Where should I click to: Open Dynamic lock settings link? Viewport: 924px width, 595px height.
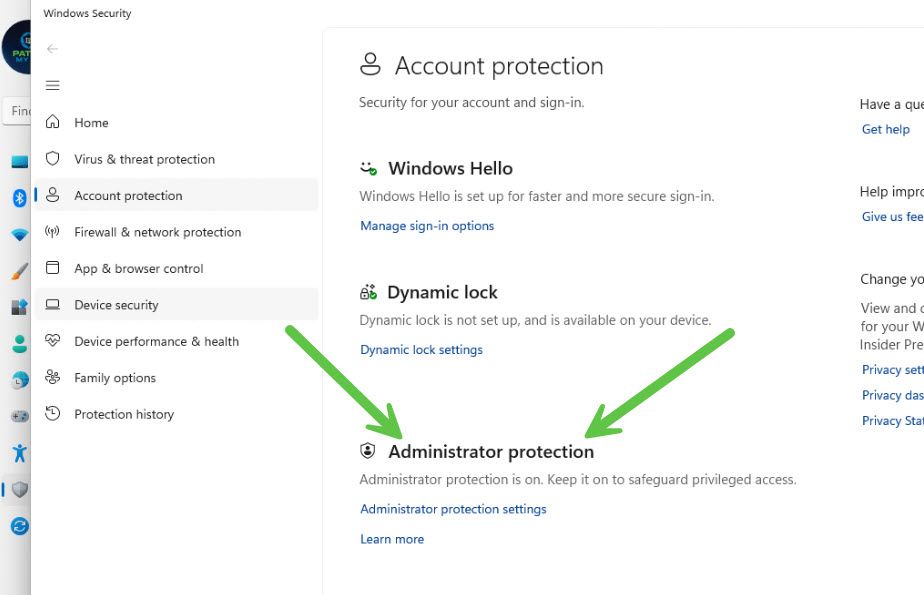coord(421,350)
